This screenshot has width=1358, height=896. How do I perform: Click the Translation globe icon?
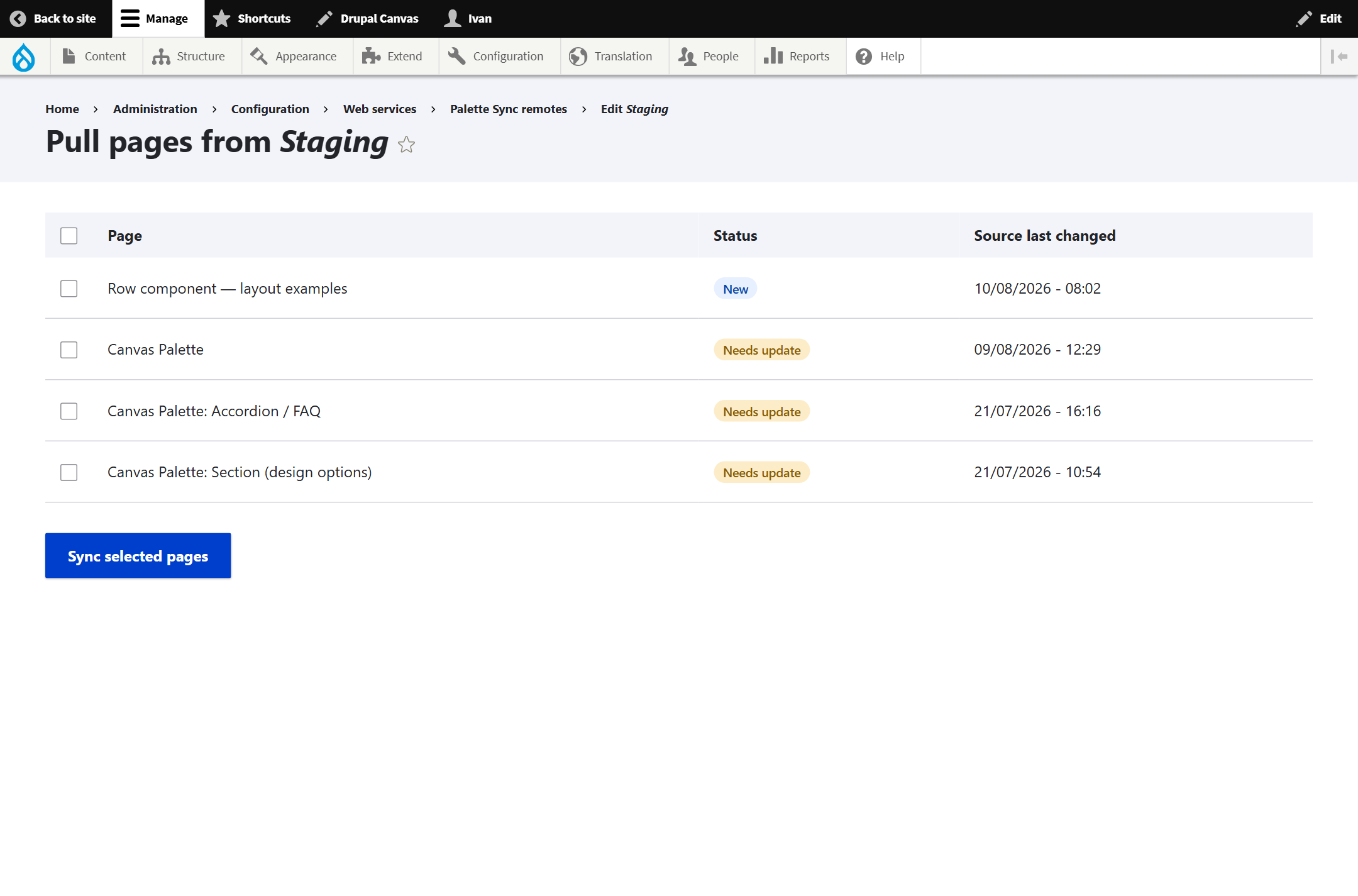pyautogui.click(x=578, y=57)
